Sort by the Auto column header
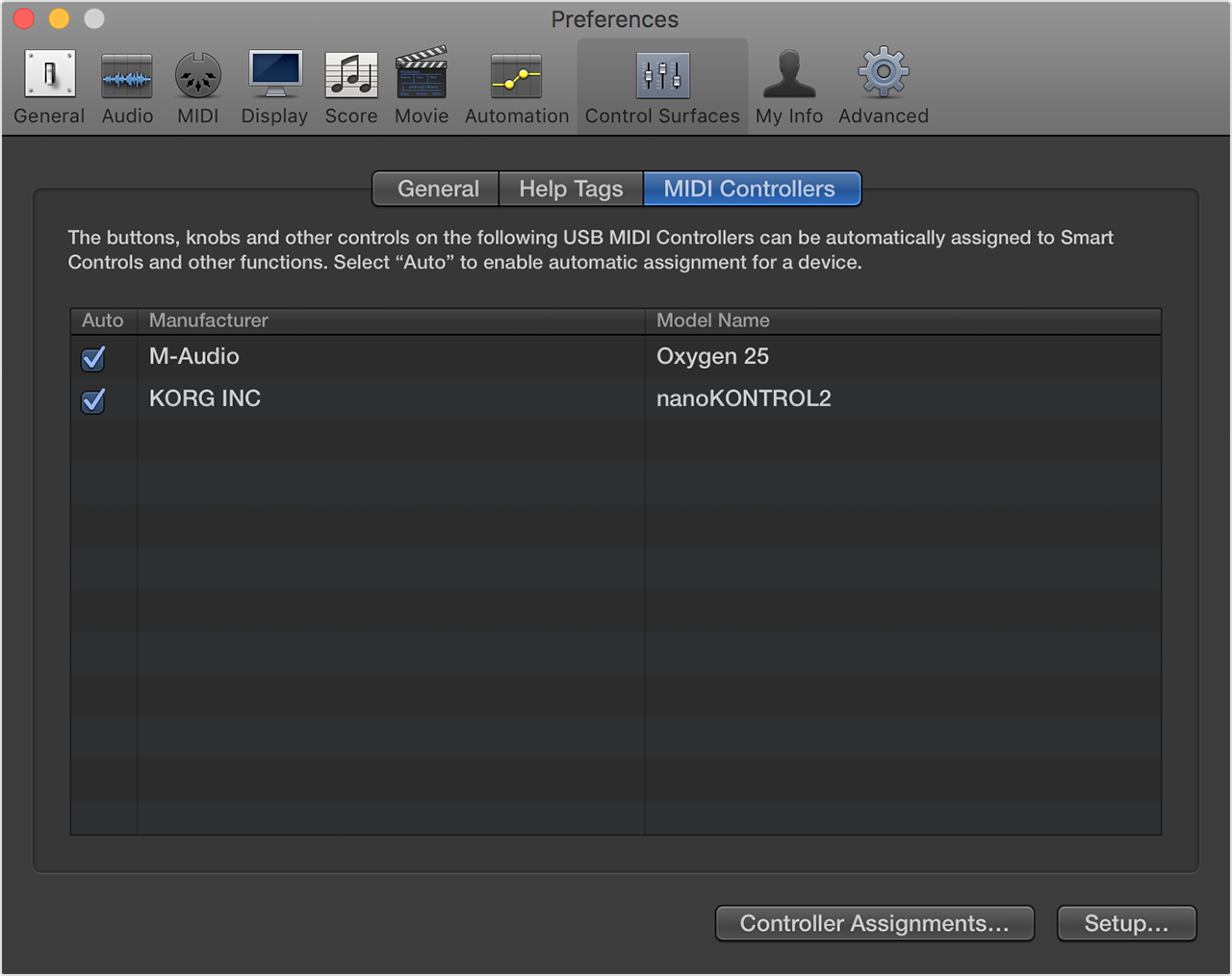Image resolution: width=1232 pixels, height=976 pixels. 103,321
